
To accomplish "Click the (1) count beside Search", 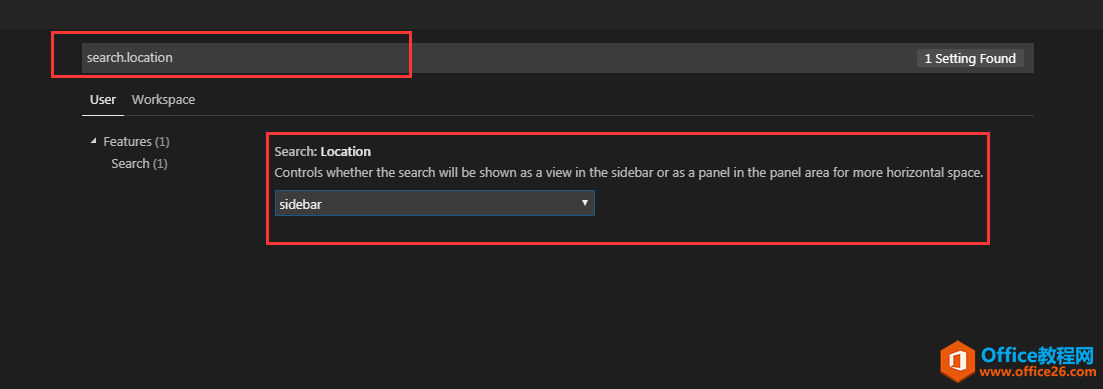I will click(x=160, y=163).
